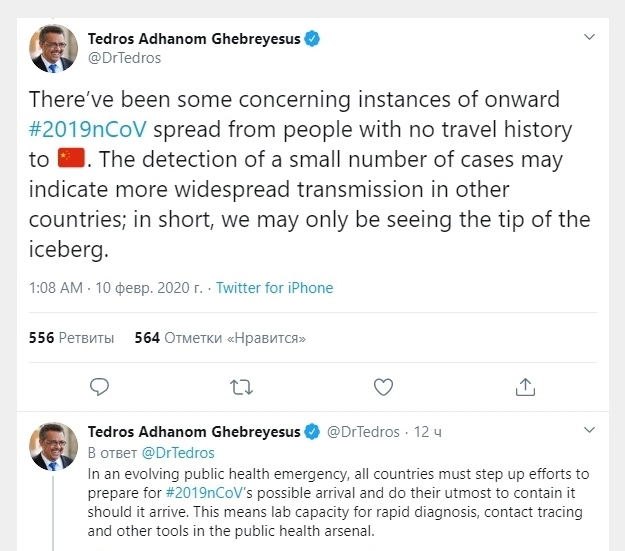Viewport: 625px width, 551px height.
Task: Click verified badge beside main tweet author
Action: click(312, 39)
